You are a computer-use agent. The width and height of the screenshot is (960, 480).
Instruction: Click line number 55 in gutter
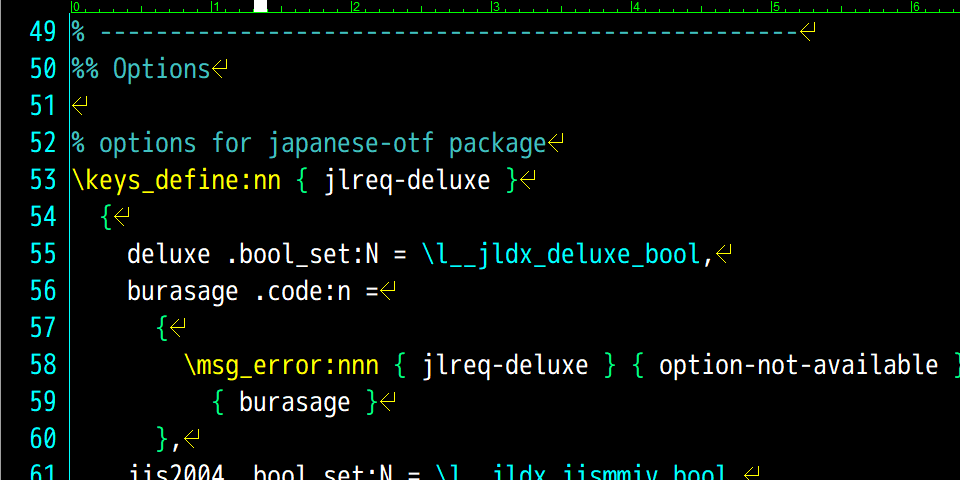click(x=43, y=253)
